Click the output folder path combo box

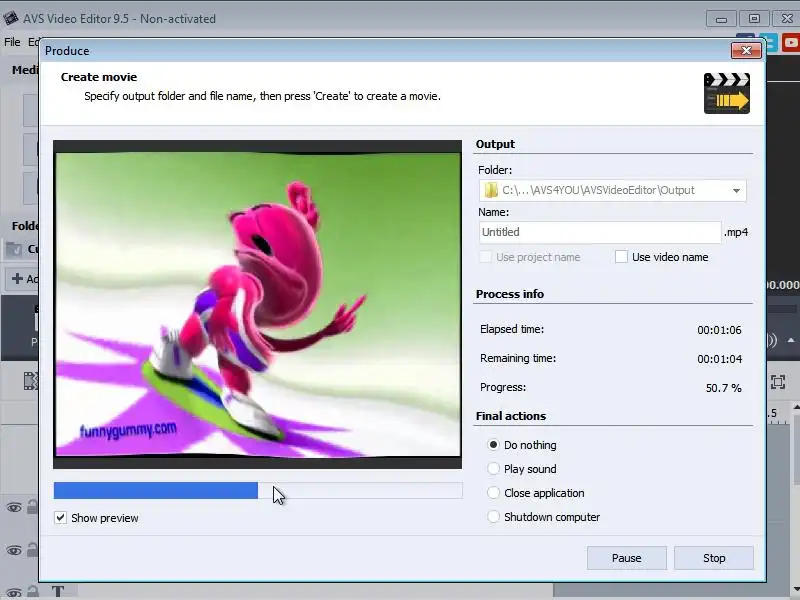612,190
